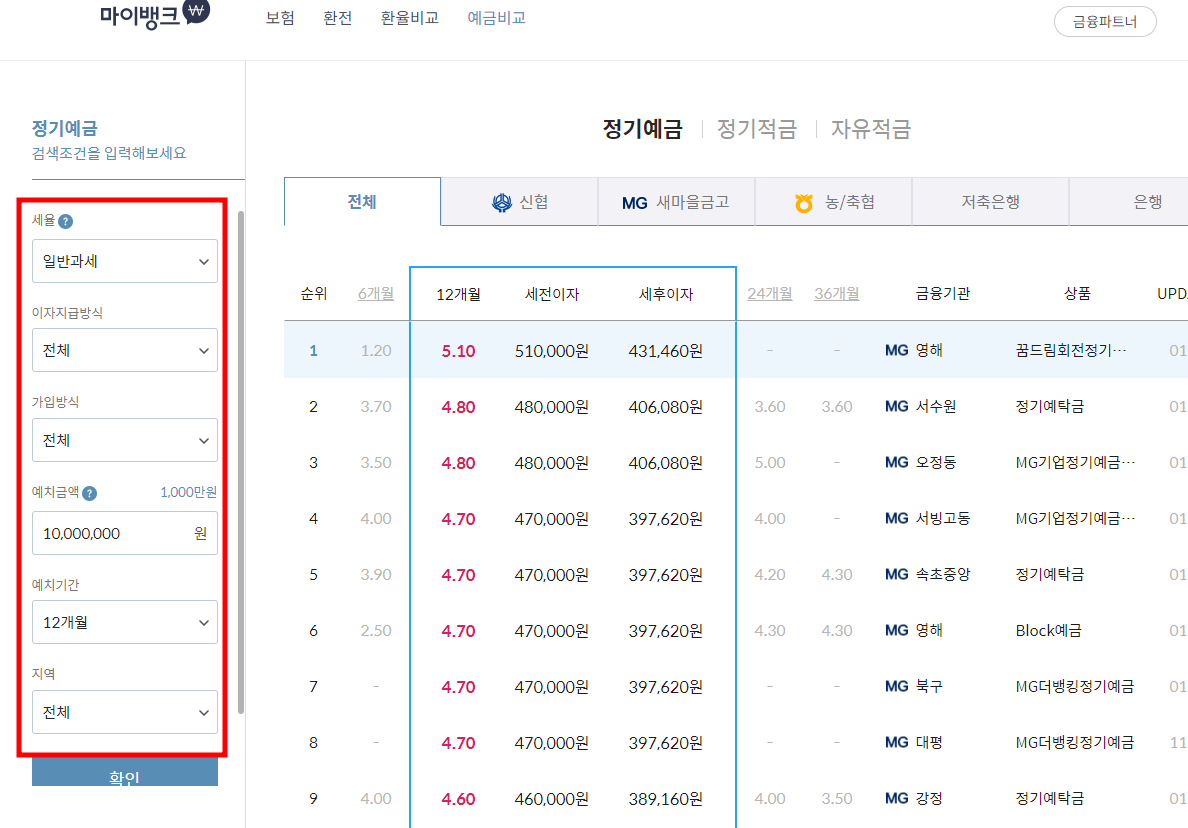The height and width of the screenshot is (828, 1188).
Task: Sort by 24개월 column header
Action: (x=770, y=293)
